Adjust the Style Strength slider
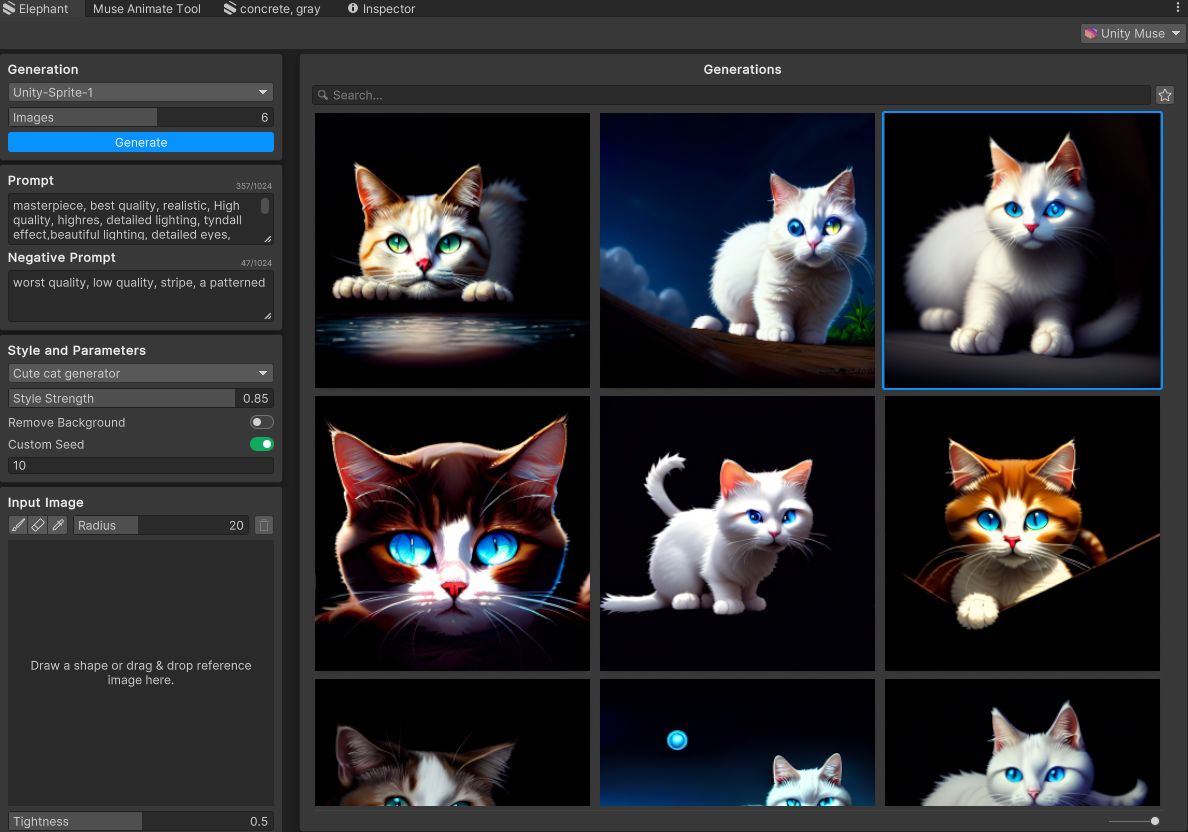Screen dimensions: 1188x832 click(141, 398)
